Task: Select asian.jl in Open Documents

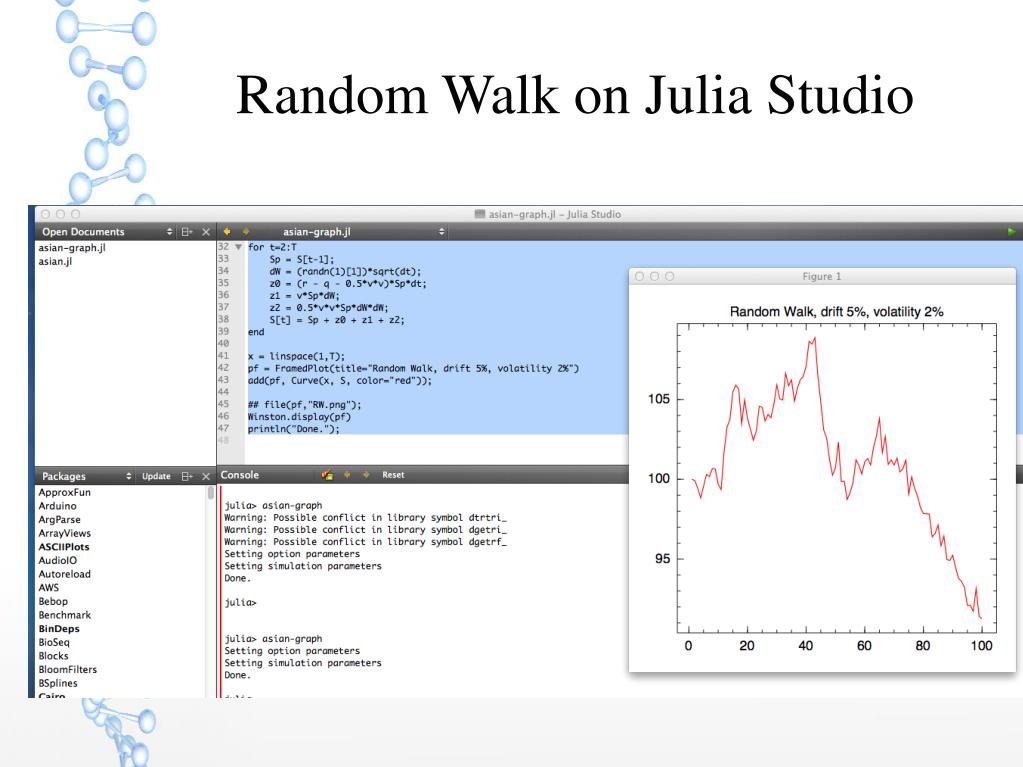Action: [x=55, y=262]
